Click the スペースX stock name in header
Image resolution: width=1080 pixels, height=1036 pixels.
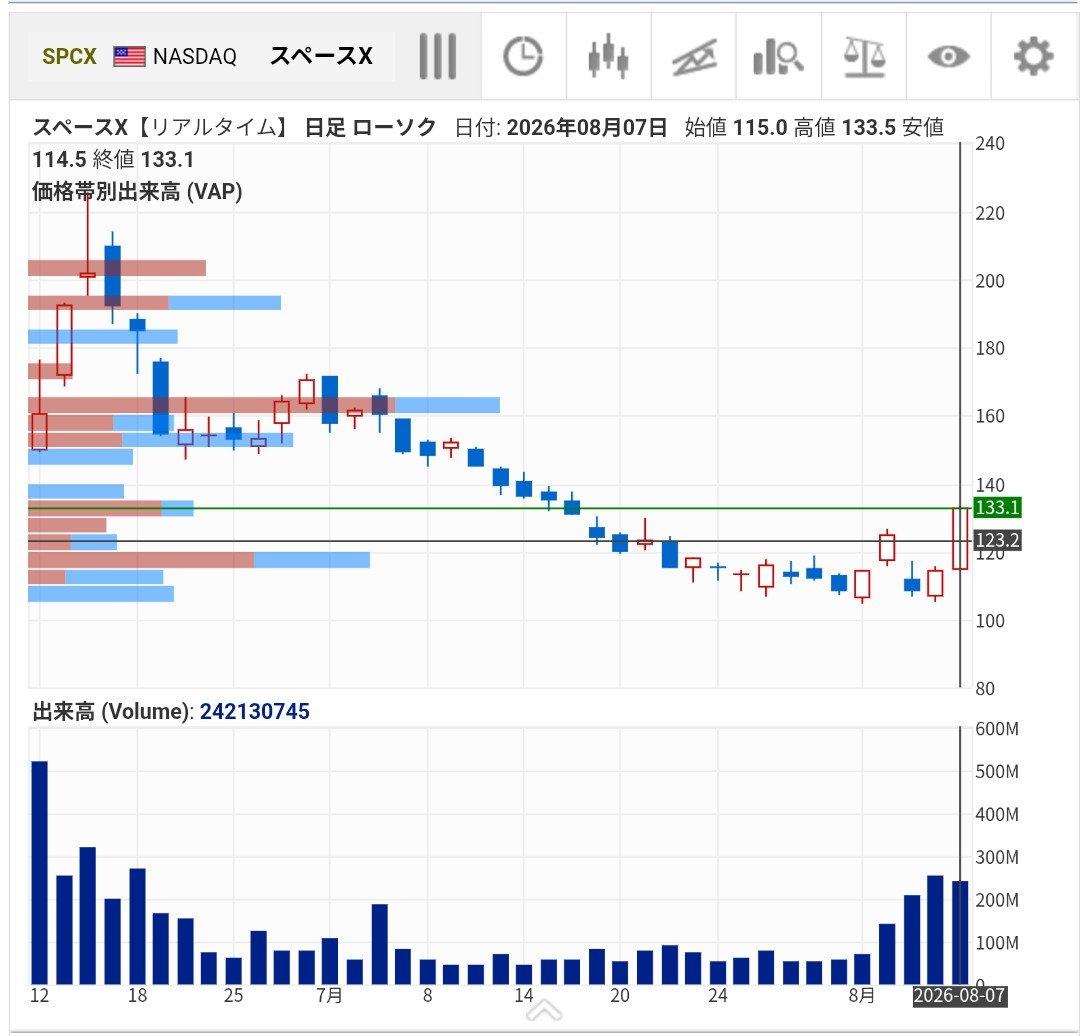[321, 56]
